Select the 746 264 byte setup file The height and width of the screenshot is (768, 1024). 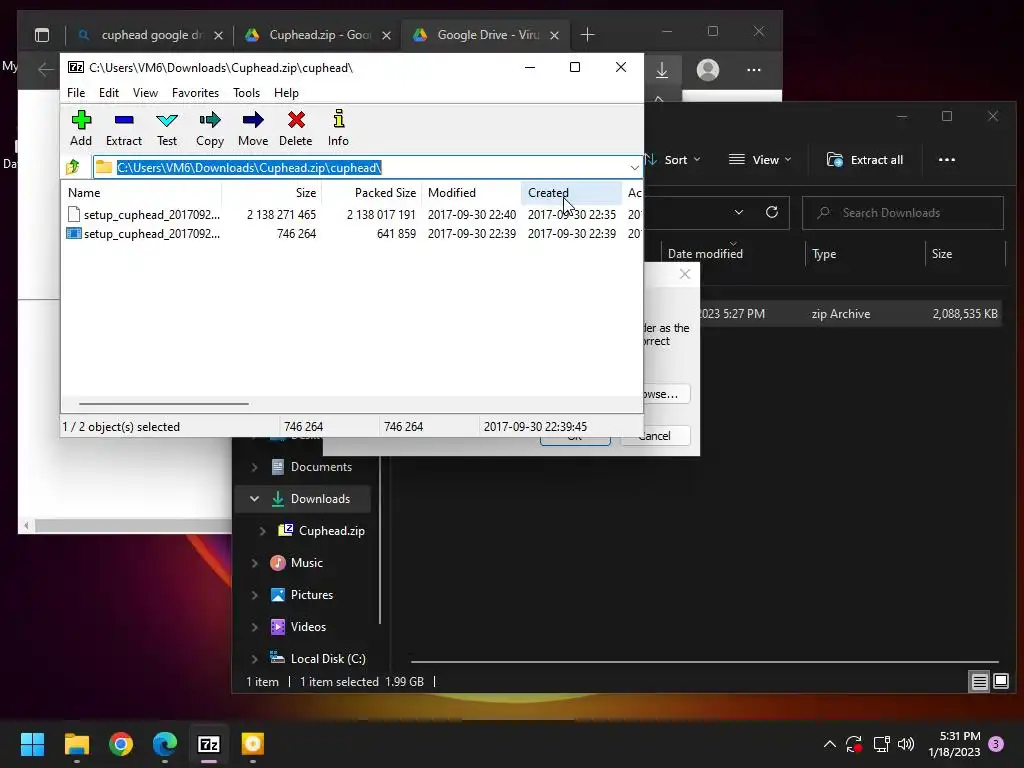[x=353, y=233]
